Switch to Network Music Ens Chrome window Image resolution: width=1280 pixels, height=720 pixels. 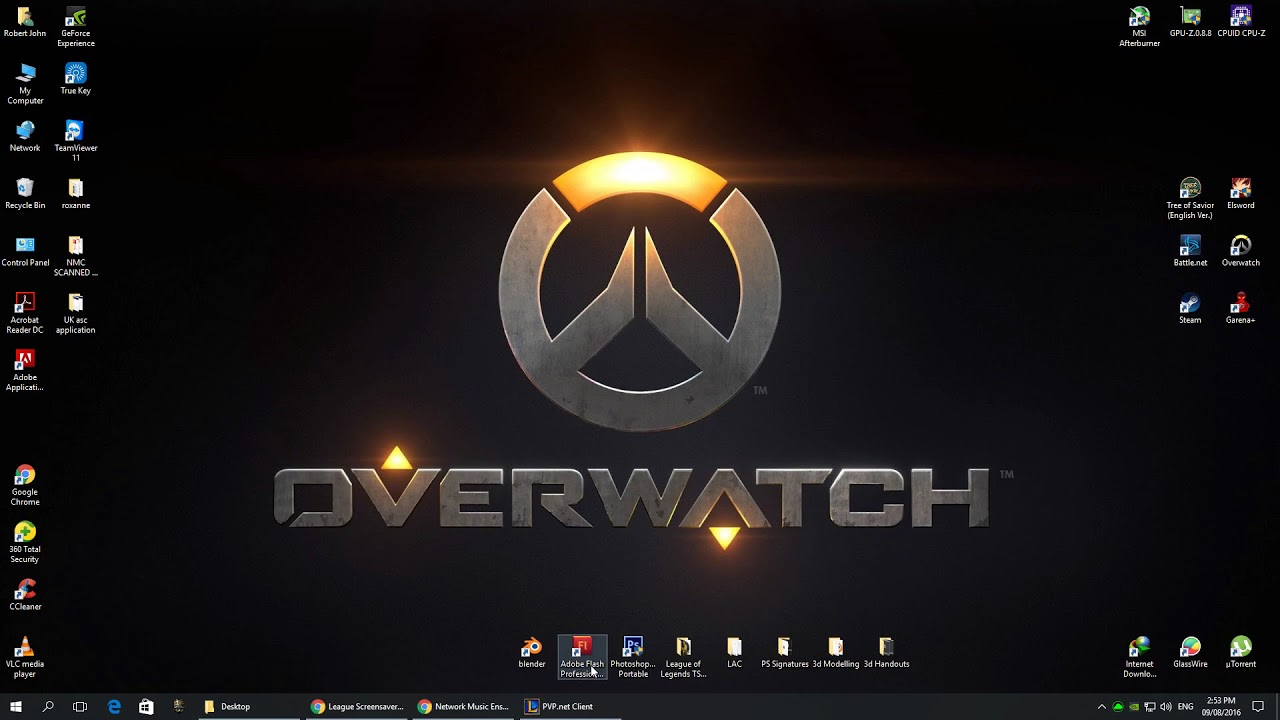463,706
